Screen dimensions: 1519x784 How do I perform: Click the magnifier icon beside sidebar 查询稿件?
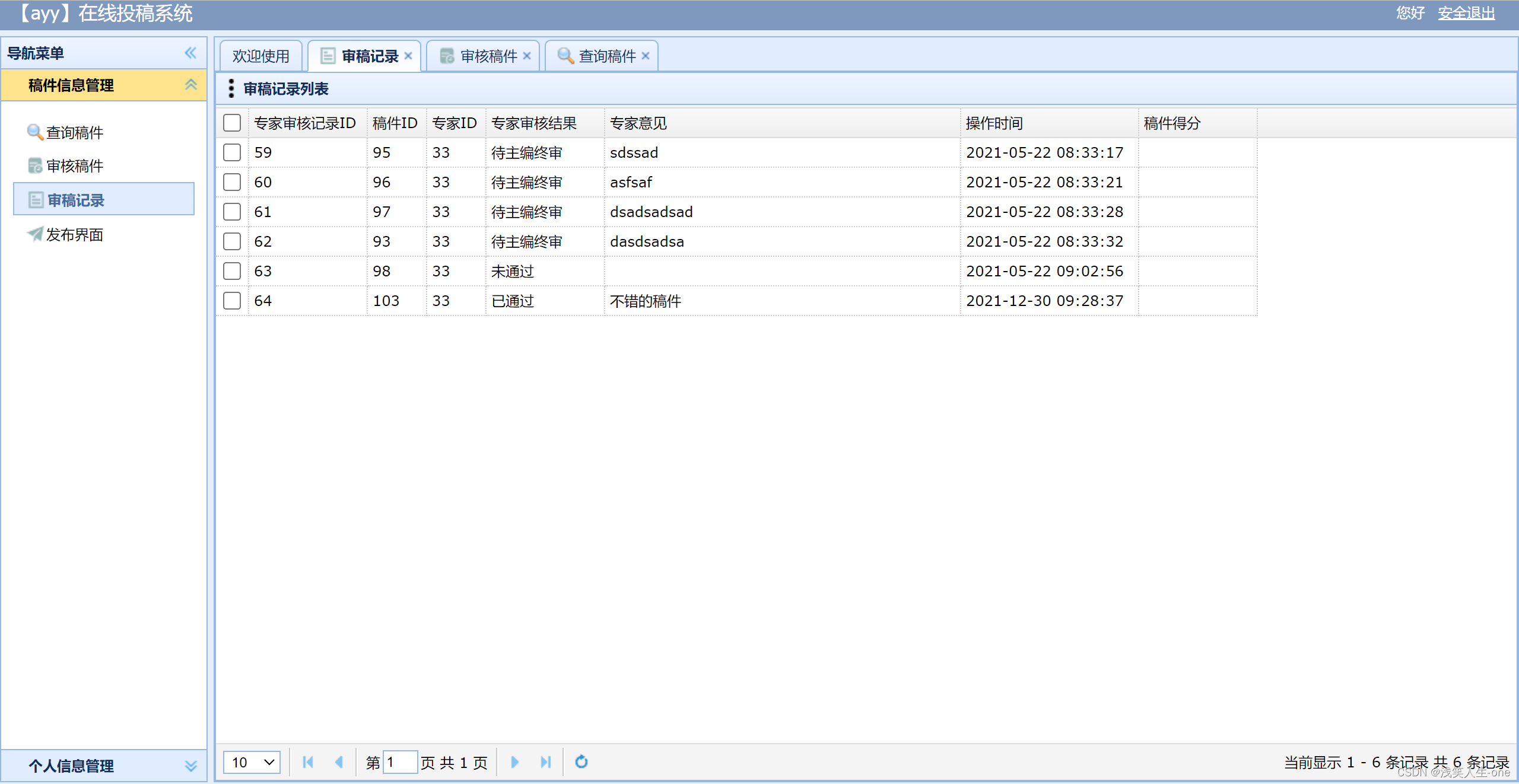click(x=35, y=132)
